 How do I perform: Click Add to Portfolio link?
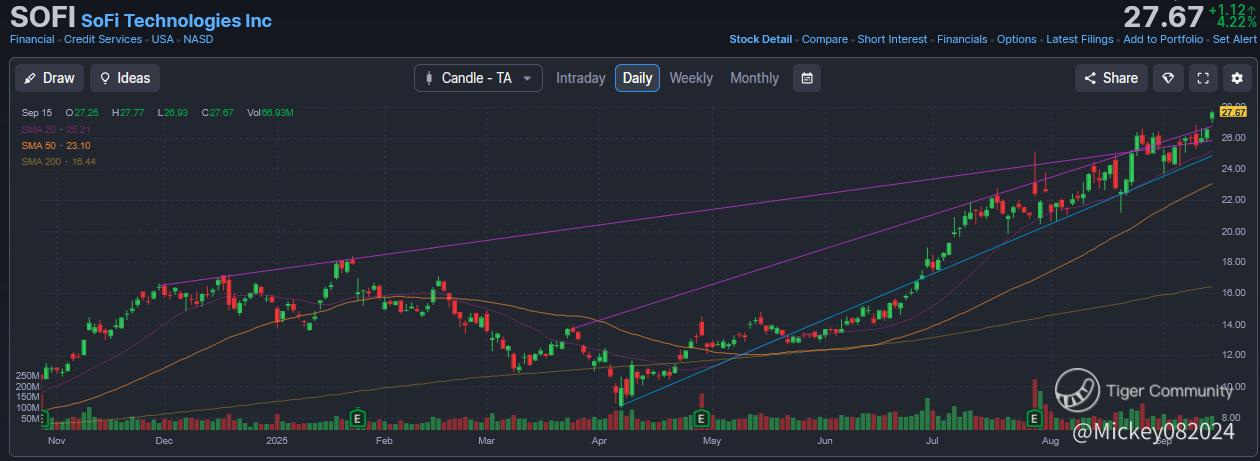pos(1164,40)
